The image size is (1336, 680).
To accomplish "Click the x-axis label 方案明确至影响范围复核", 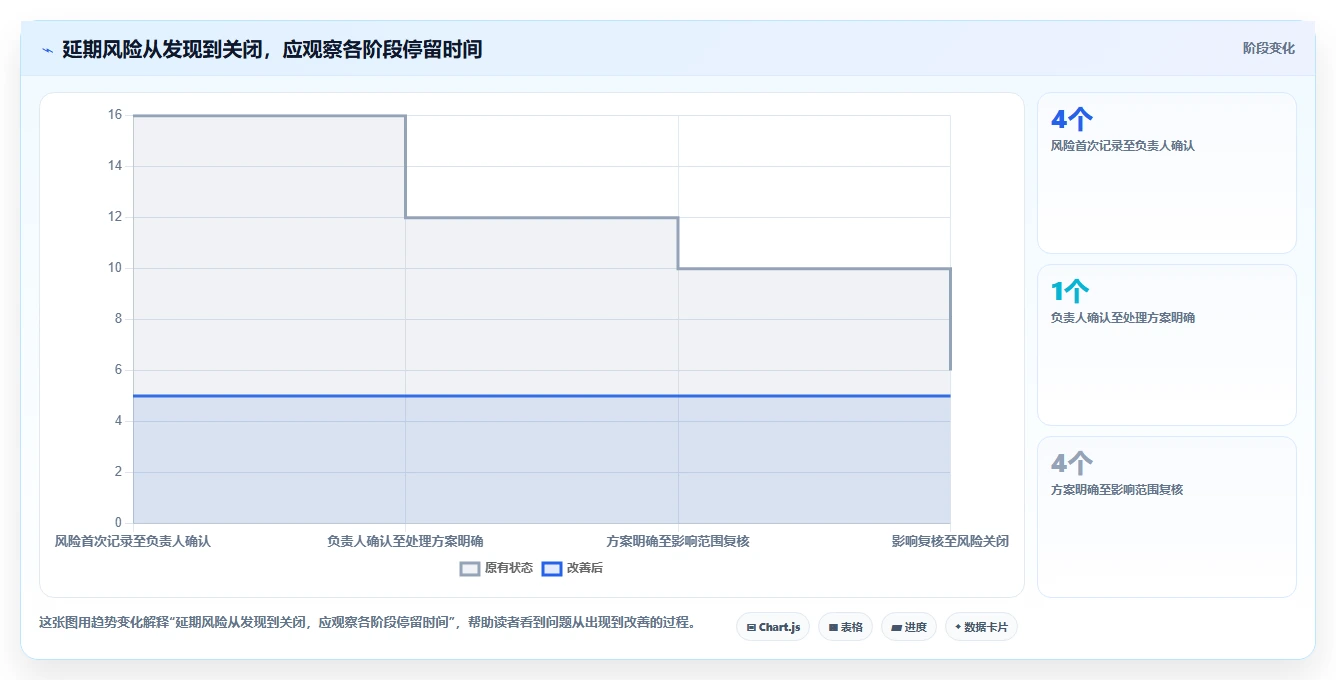I will pos(678,541).
